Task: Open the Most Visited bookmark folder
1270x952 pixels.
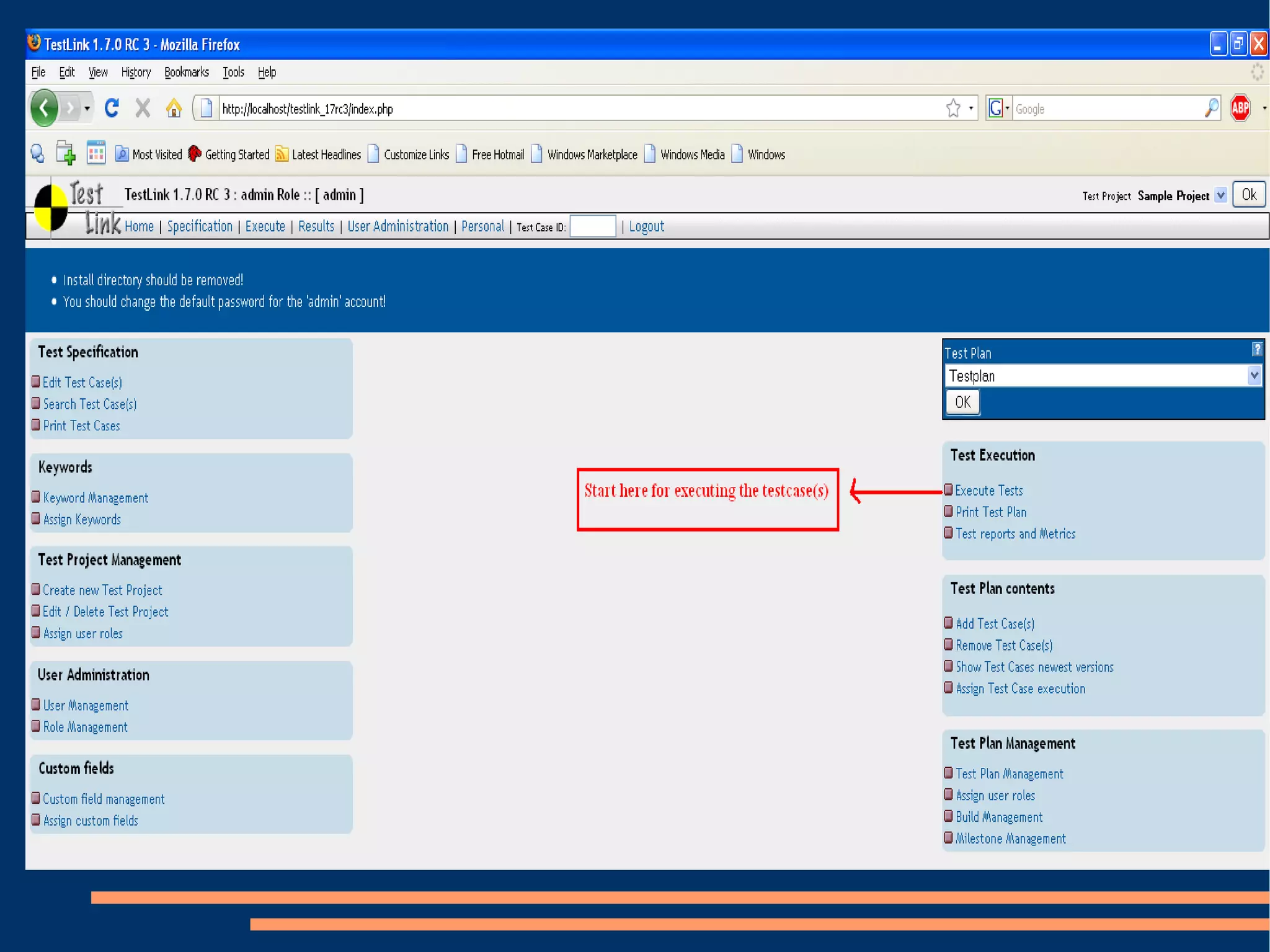Action: click(149, 154)
